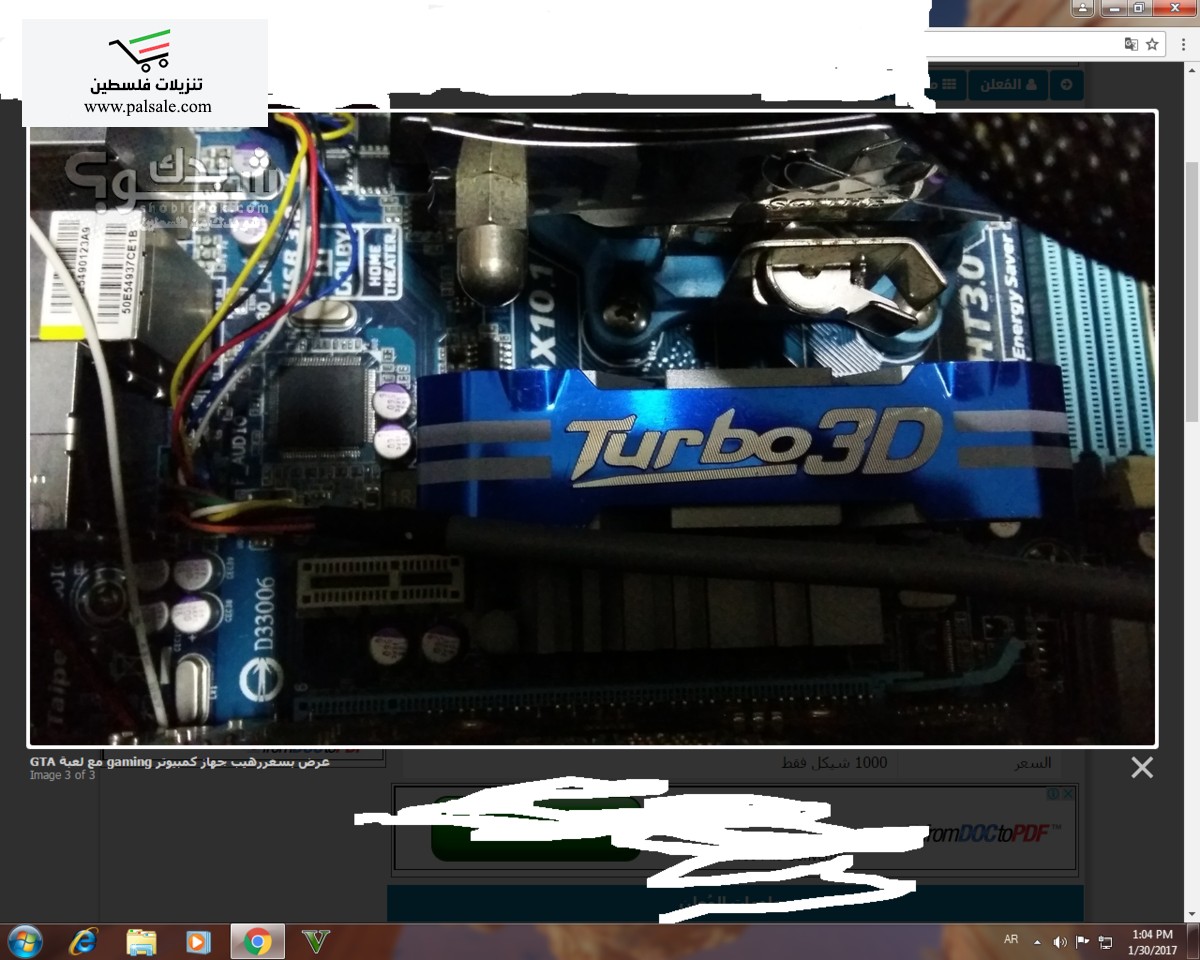Open the volume speaker tray icon
Image resolution: width=1200 pixels, height=960 pixels.
[x=1060, y=942]
